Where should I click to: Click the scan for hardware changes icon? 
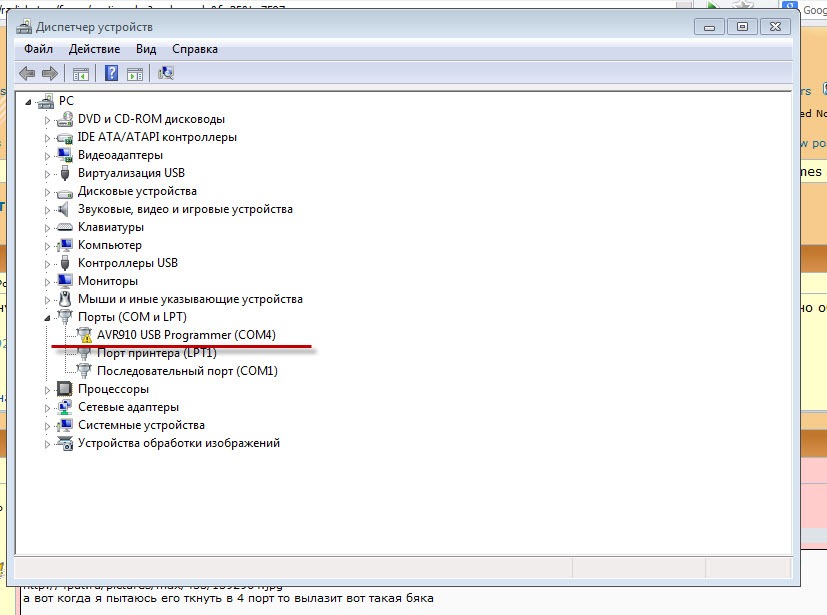pos(166,73)
